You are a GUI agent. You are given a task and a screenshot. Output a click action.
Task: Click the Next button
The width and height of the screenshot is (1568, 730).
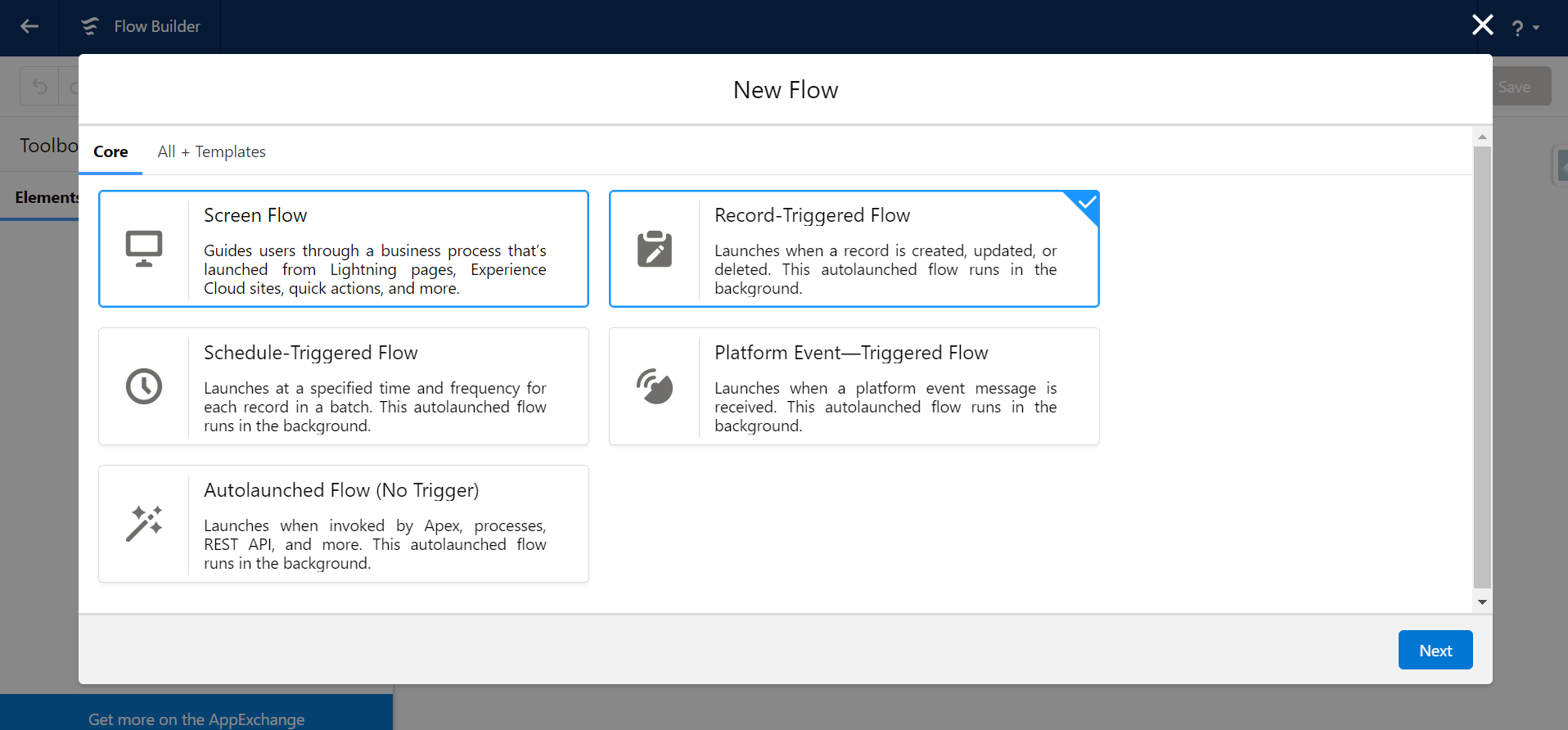point(1435,650)
